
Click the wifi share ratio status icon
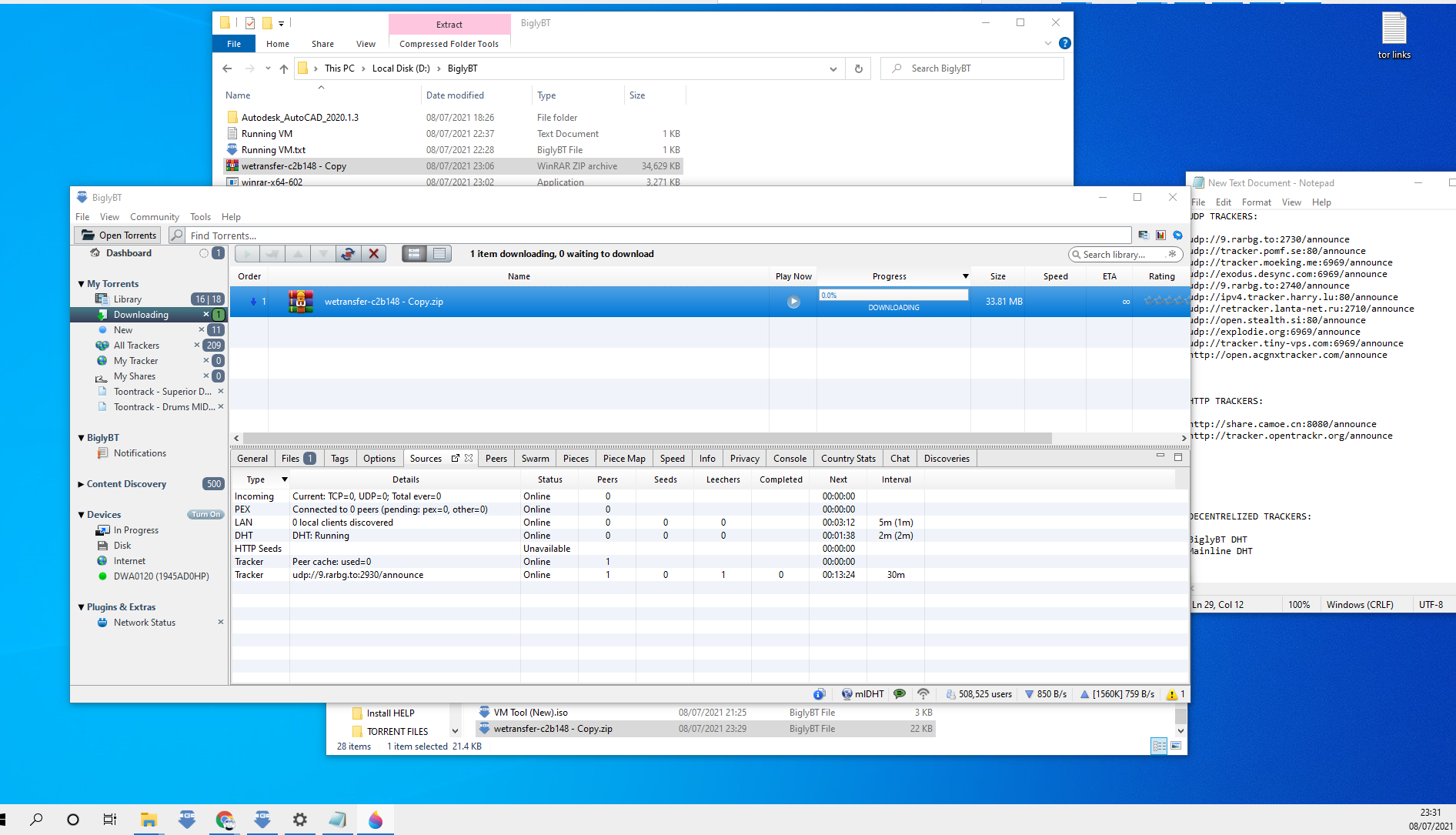point(923,694)
